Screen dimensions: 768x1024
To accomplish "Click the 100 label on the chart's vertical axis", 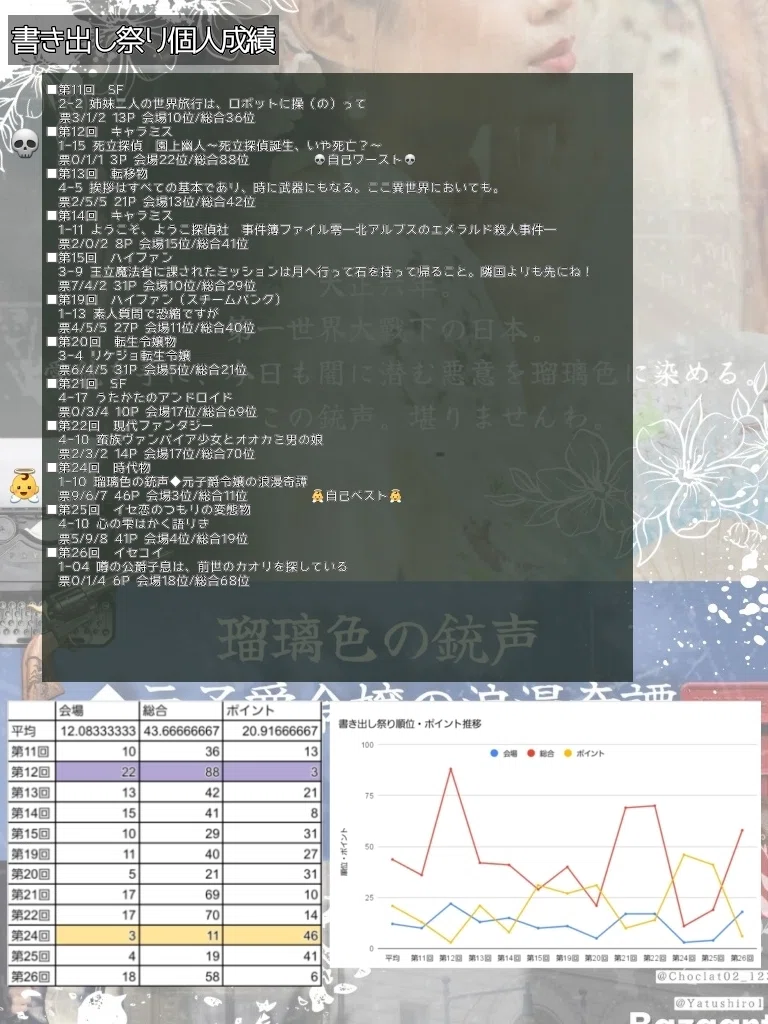I will pos(367,745).
